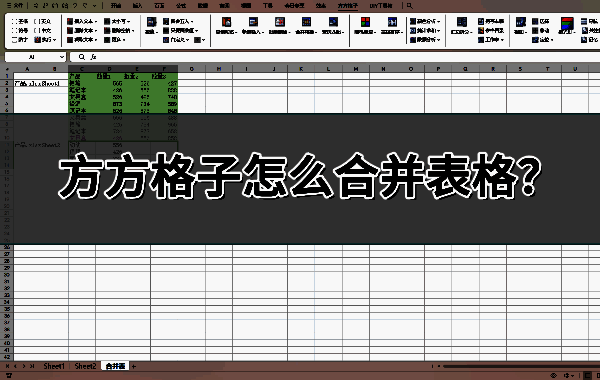The height and width of the screenshot is (380, 600).
Task: Expand the quick access toolbar customize arrow
Action: click(x=95, y=6)
